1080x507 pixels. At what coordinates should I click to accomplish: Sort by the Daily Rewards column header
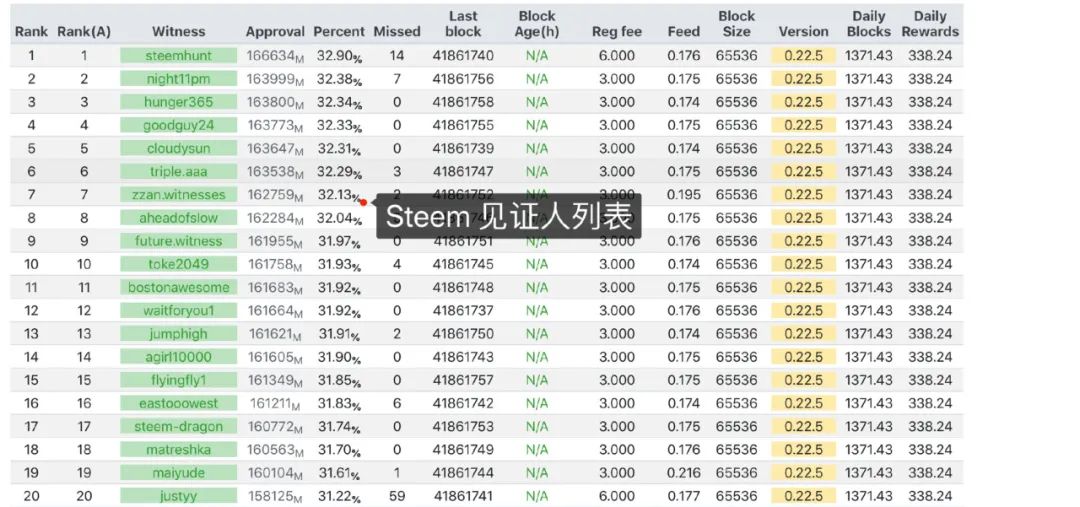click(930, 24)
